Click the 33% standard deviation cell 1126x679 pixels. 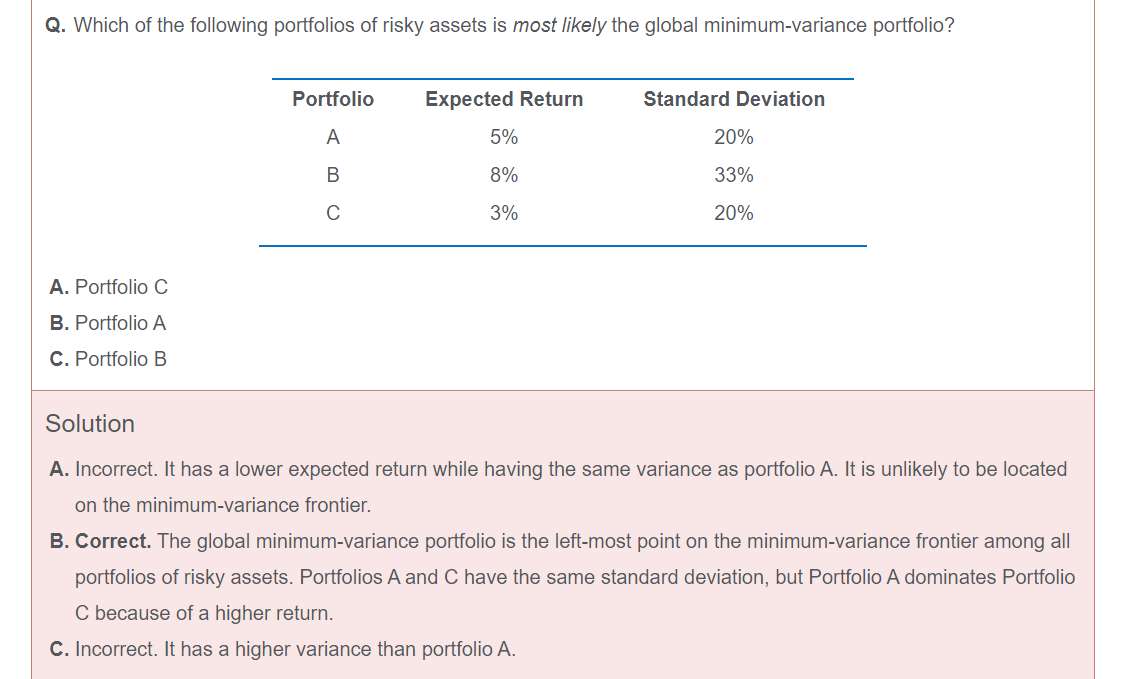pyautogui.click(x=734, y=175)
